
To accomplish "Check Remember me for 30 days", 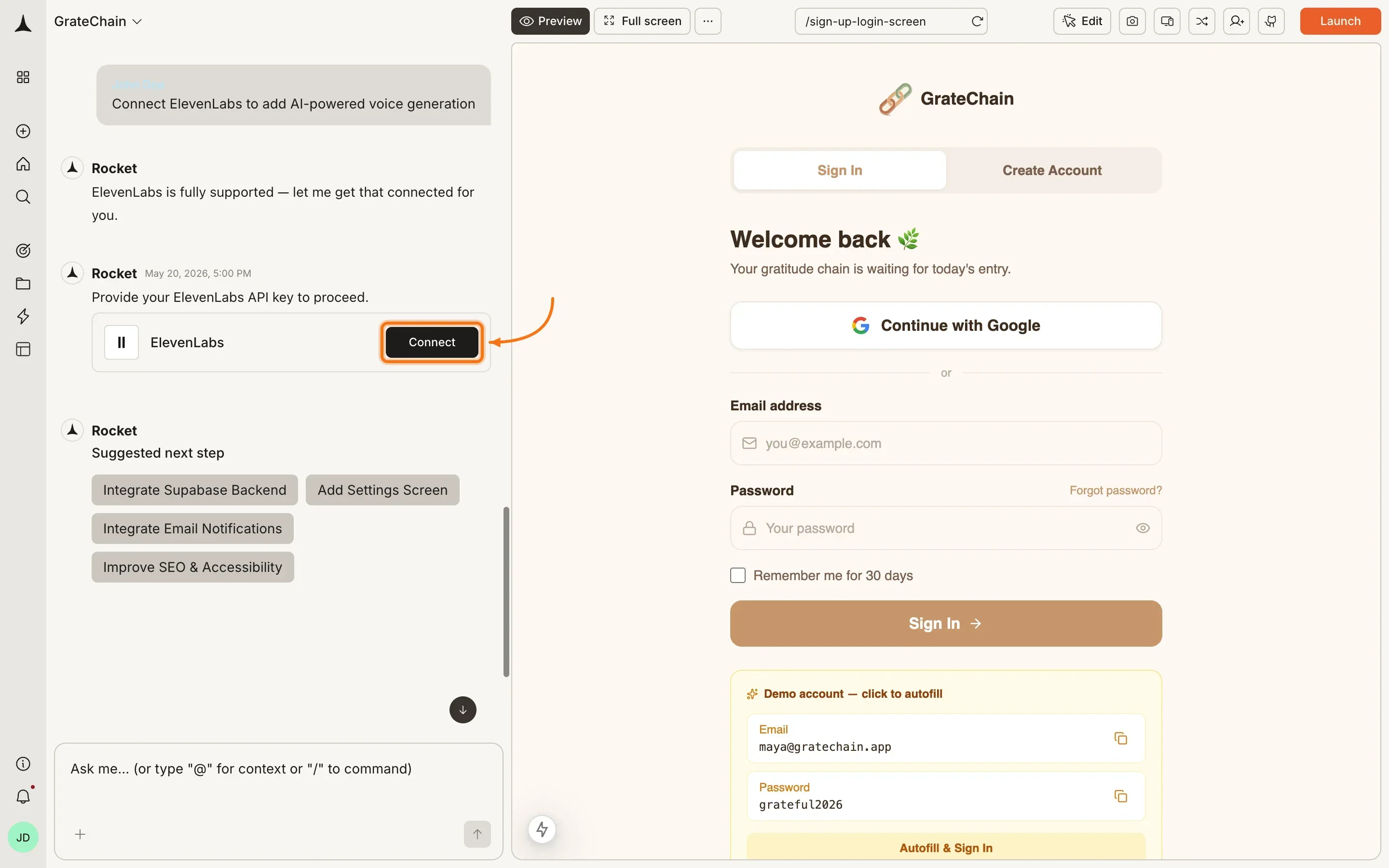I will click(x=737, y=575).
